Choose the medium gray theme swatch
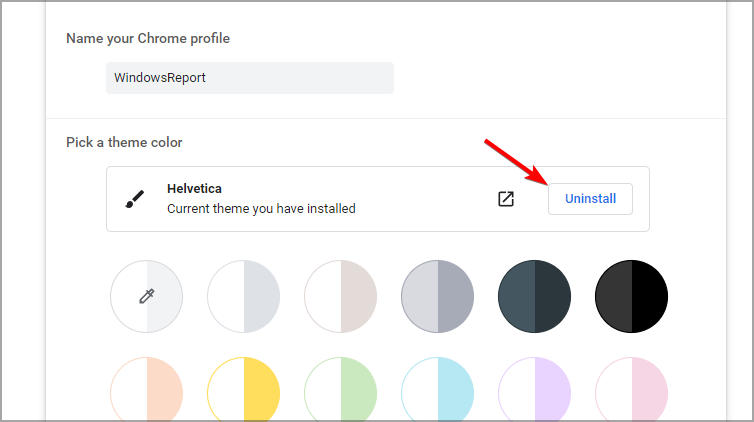 pos(438,296)
